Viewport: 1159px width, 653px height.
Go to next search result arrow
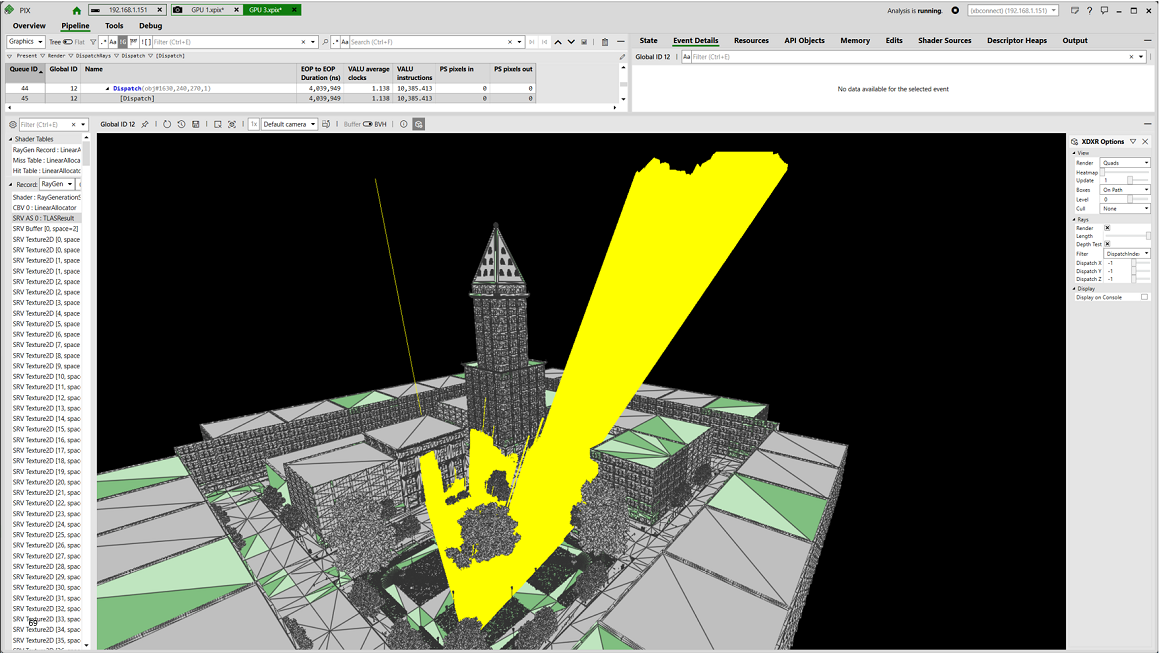571,42
